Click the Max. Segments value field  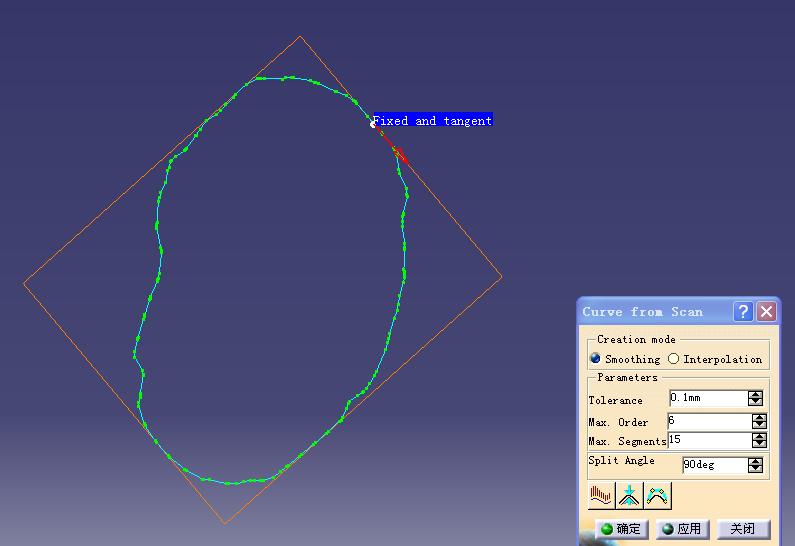[x=709, y=440]
